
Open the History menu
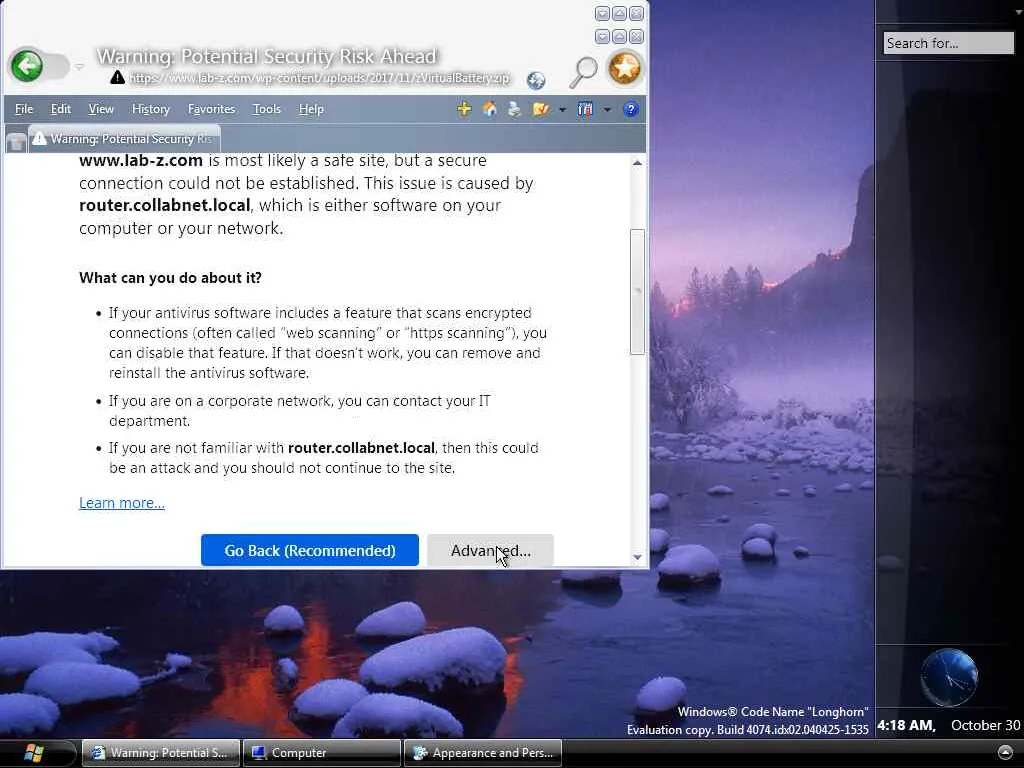[151, 109]
